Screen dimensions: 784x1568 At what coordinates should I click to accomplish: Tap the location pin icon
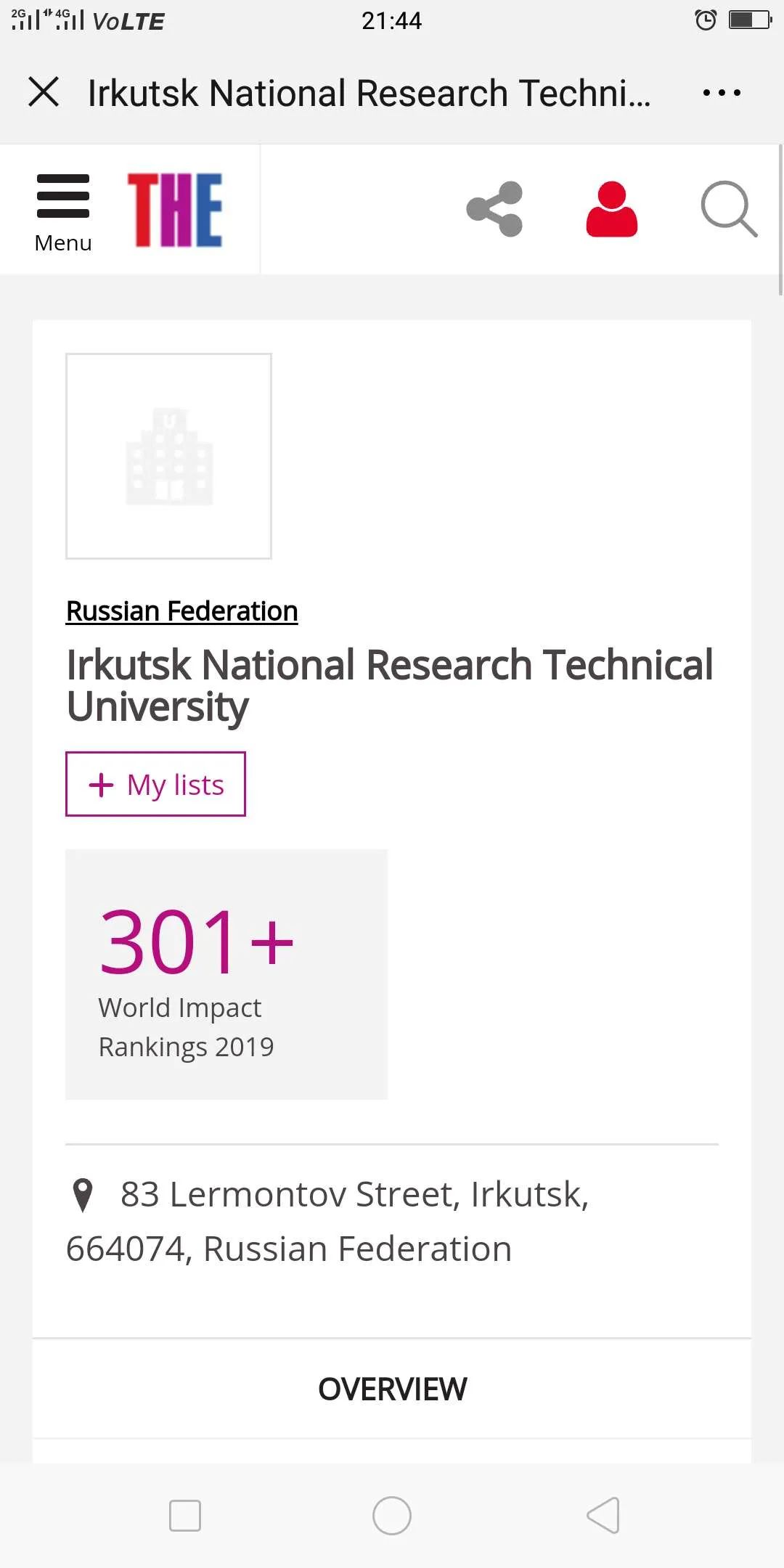83,1195
